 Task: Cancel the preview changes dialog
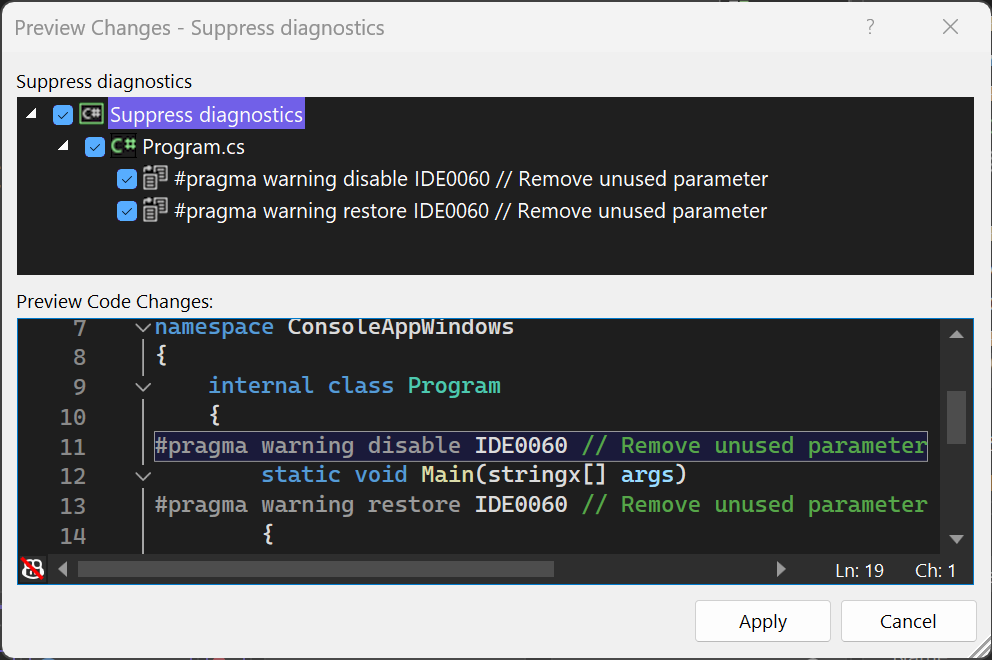click(908, 621)
